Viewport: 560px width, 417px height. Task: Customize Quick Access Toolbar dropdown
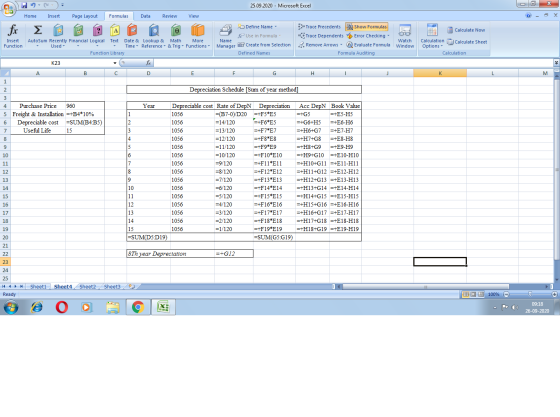(62, 5)
